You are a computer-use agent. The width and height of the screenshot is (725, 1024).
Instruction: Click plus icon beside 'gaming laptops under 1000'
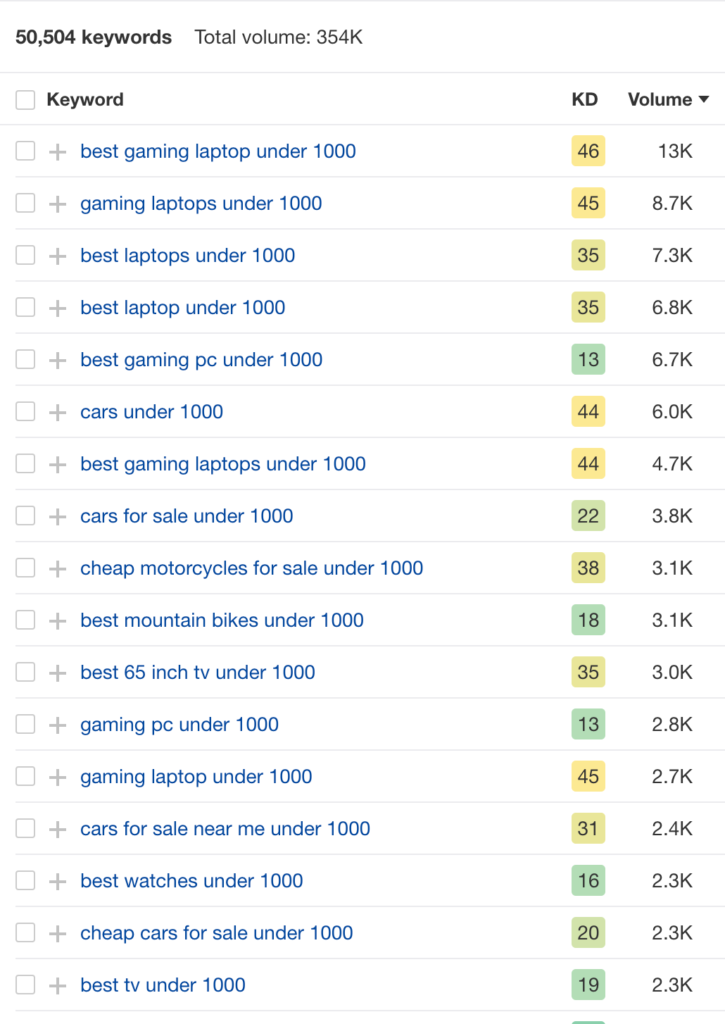pyautogui.click(x=57, y=204)
